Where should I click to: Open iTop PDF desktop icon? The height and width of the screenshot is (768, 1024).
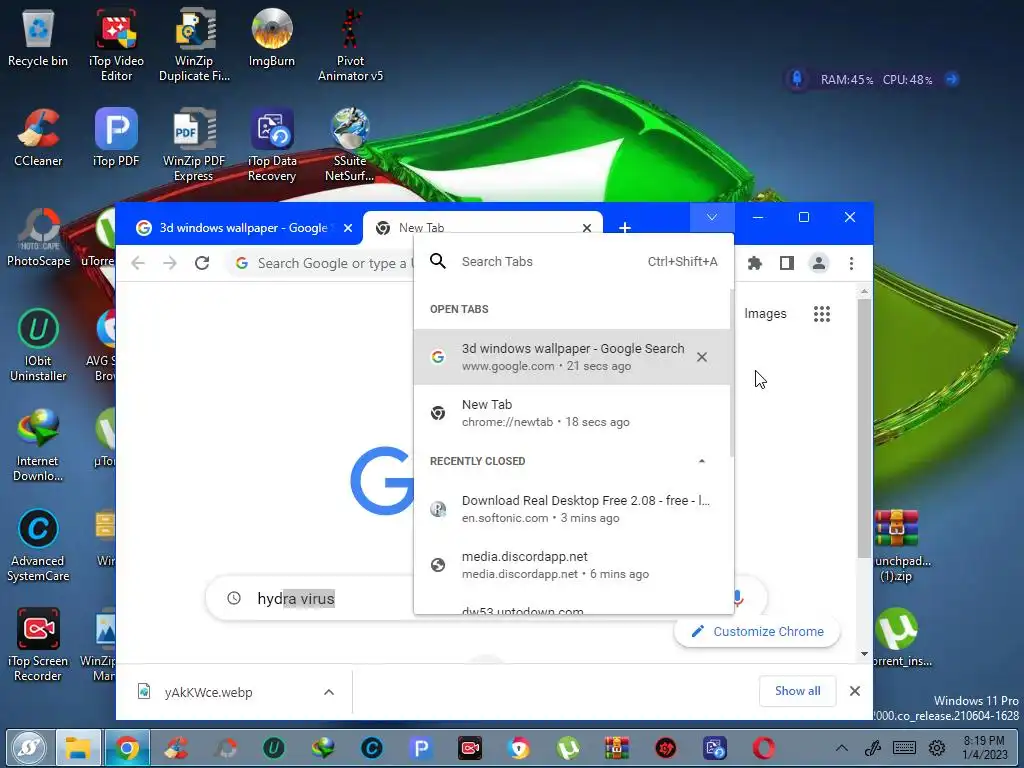click(x=116, y=137)
